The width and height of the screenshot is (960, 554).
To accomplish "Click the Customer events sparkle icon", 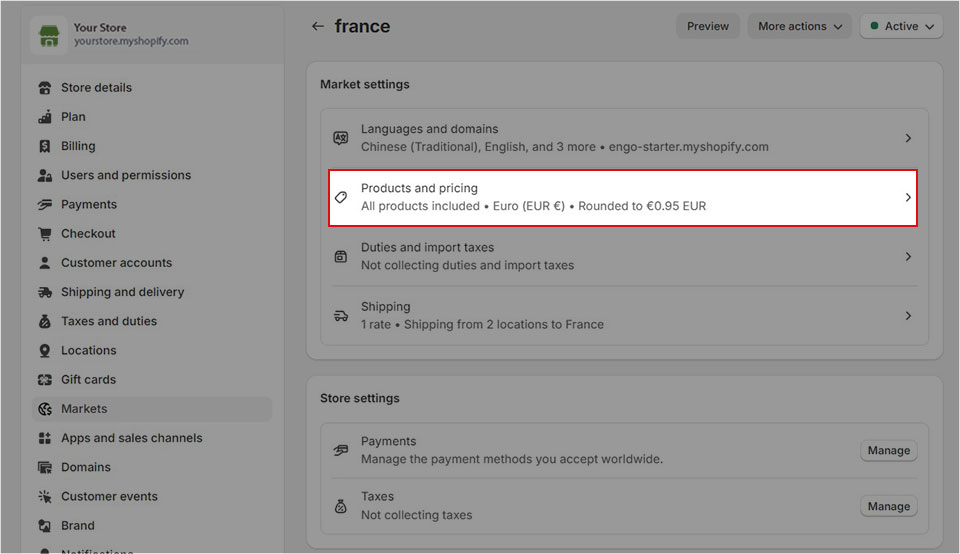I will pyautogui.click(x=45, y=496).
